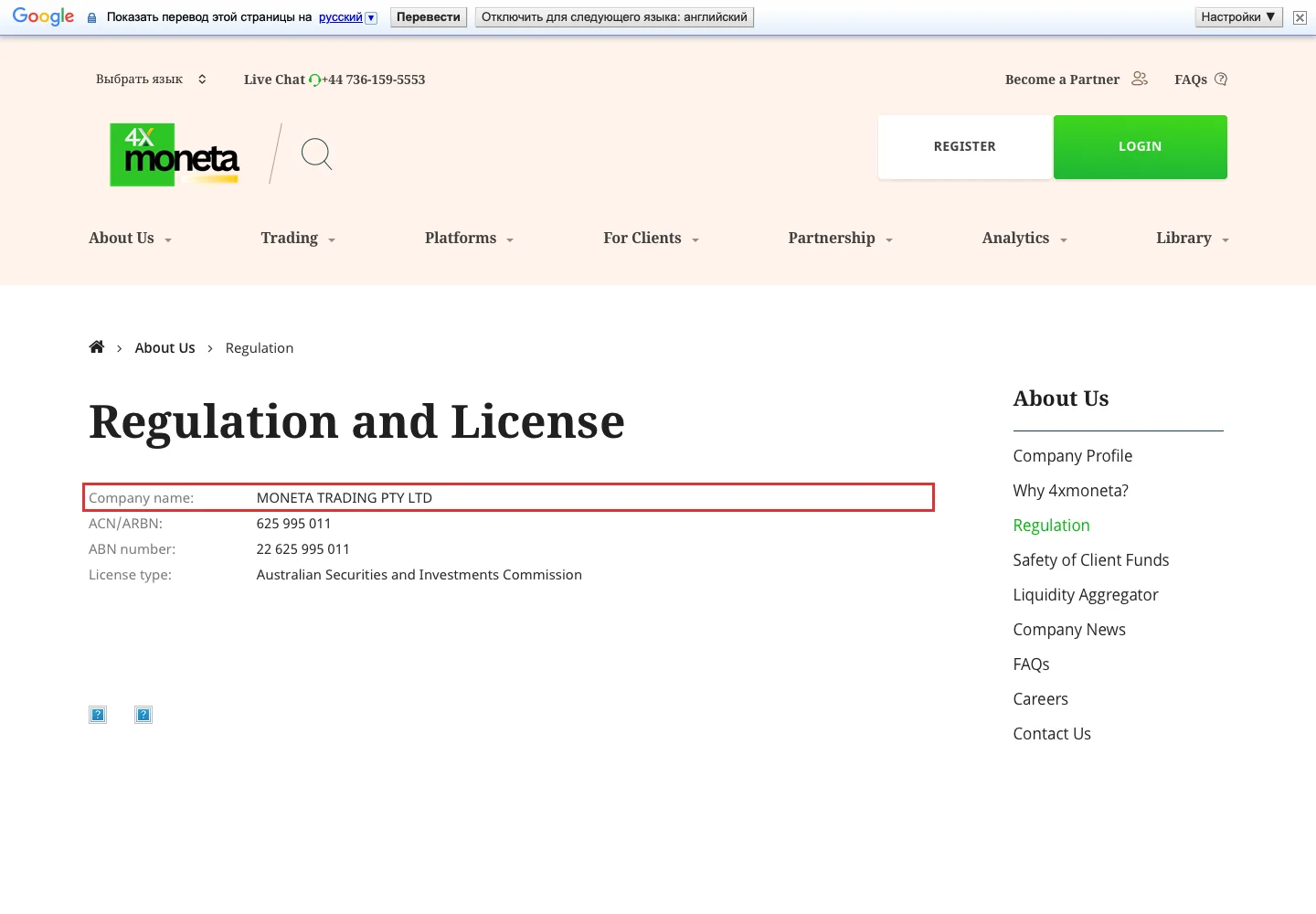
Task: Open Safety of Client Funds sidebar link
Action: point(1090,559)
